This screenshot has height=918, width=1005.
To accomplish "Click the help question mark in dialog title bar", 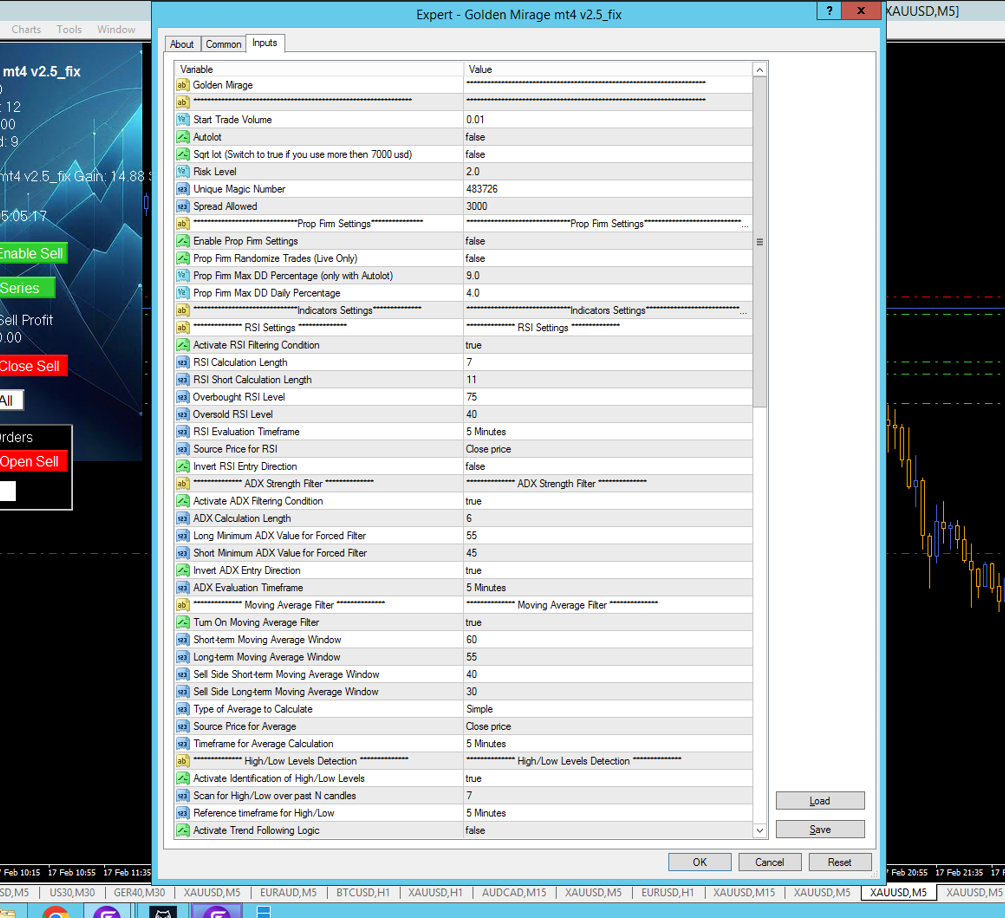I will [x=829, y=10].
